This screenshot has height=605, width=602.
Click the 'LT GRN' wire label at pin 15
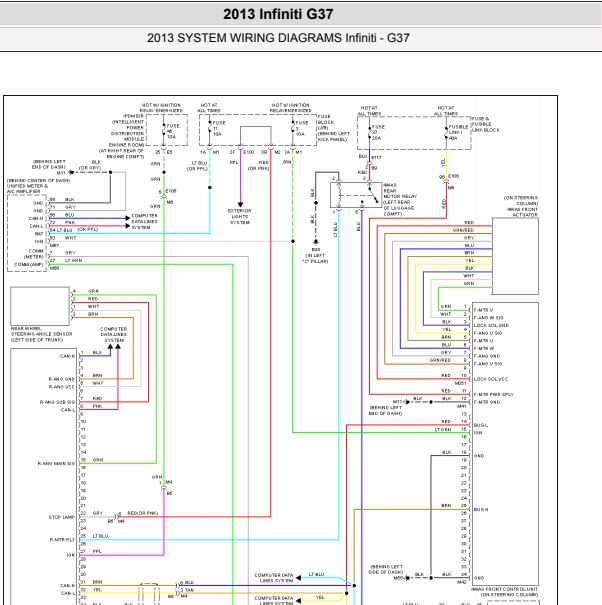tap(443, 429)
